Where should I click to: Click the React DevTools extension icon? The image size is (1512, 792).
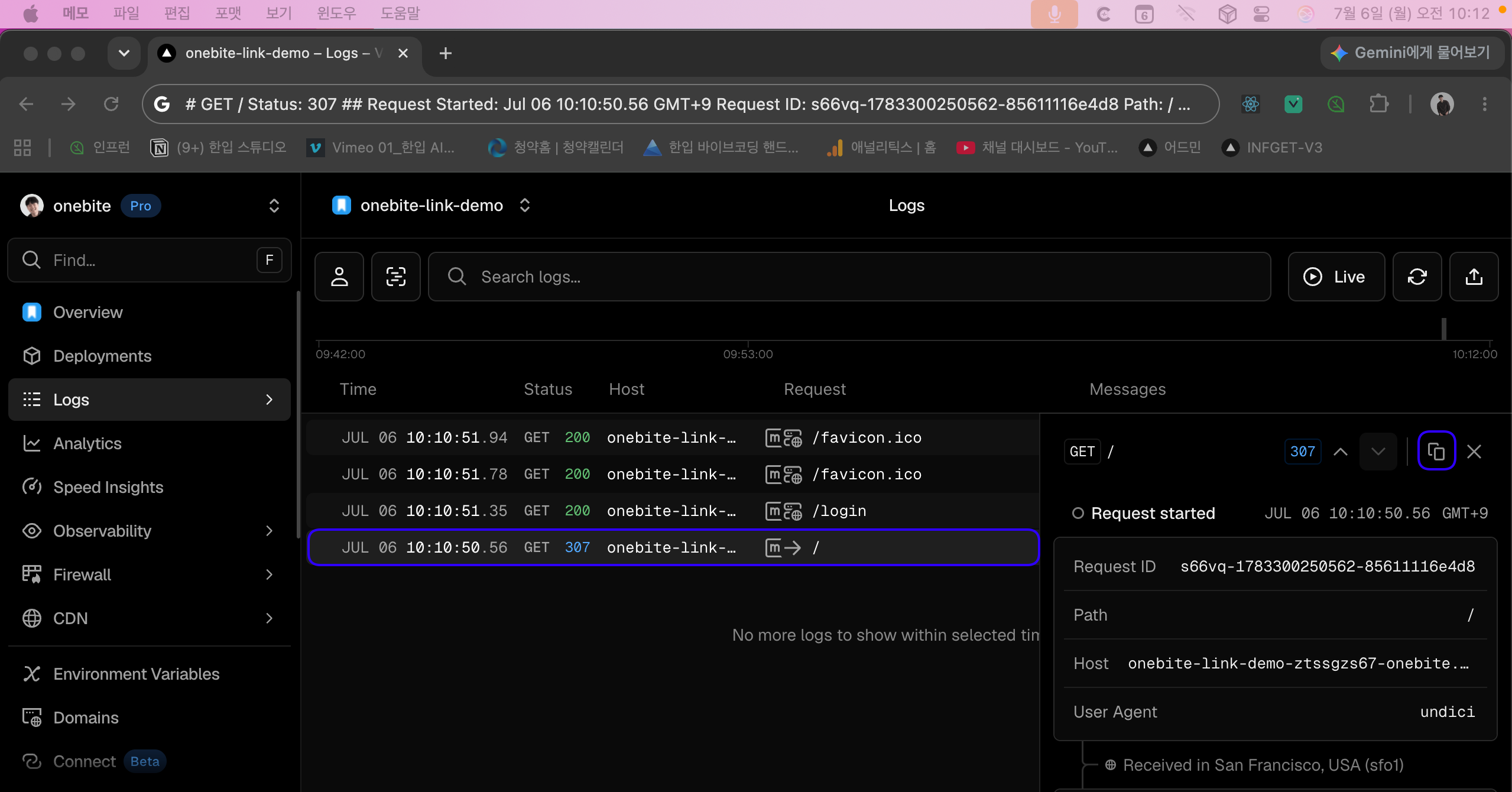[1251, 104]
